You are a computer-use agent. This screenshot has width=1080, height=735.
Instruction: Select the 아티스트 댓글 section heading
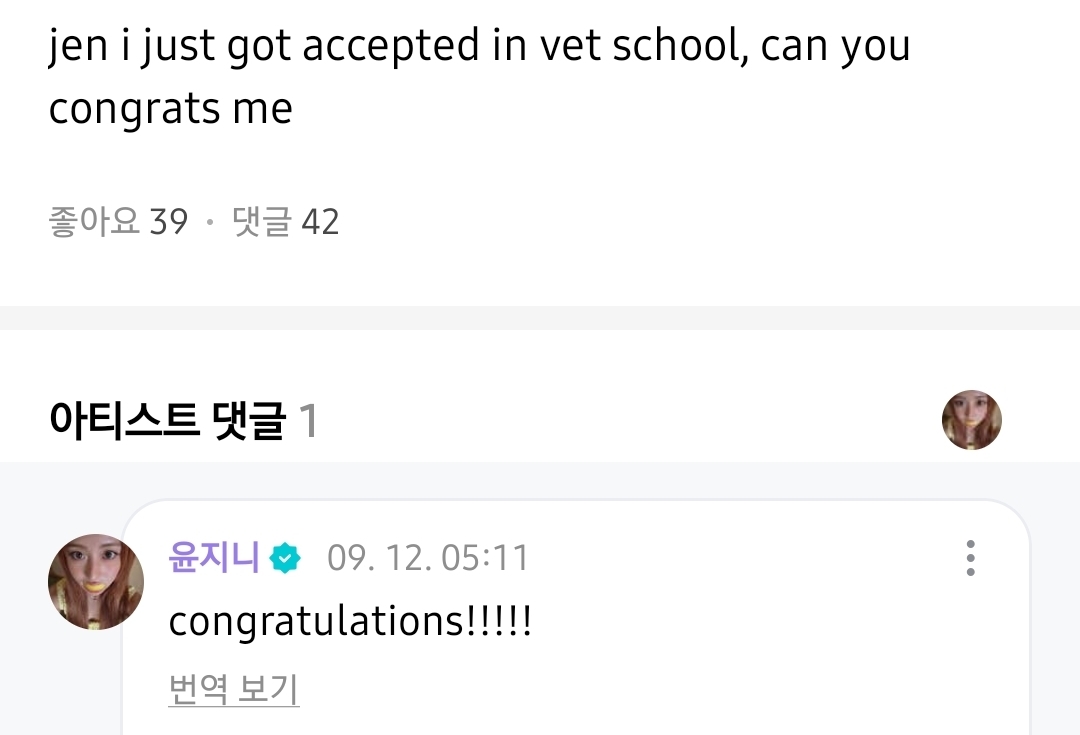click(x=167, y=421)
